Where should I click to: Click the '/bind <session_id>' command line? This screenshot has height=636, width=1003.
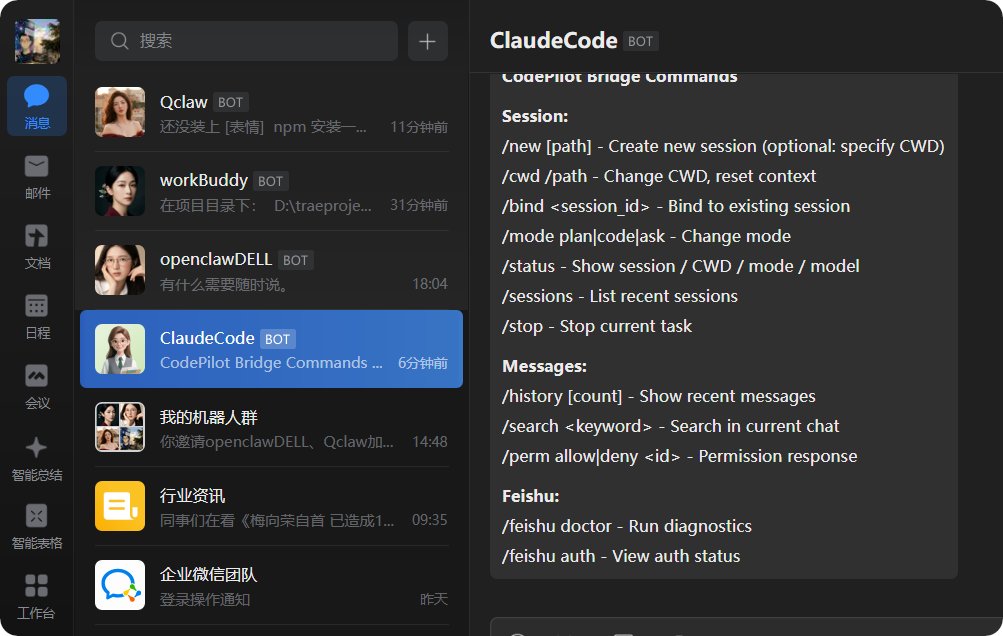[x=676, y=206]
